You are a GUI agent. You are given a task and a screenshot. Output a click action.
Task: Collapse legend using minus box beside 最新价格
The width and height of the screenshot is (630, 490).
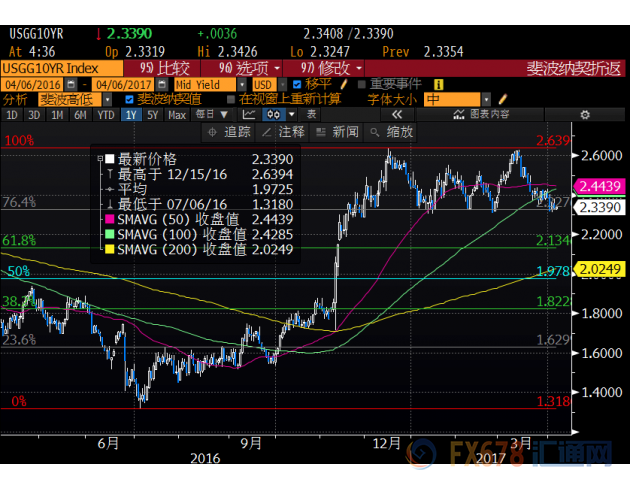click(100, 159)
